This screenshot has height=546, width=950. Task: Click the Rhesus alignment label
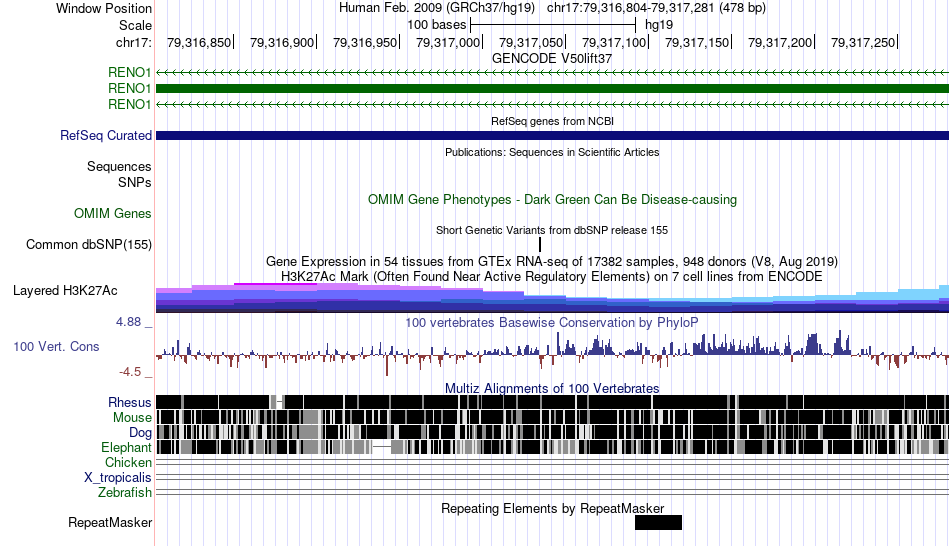pos(130,402)
